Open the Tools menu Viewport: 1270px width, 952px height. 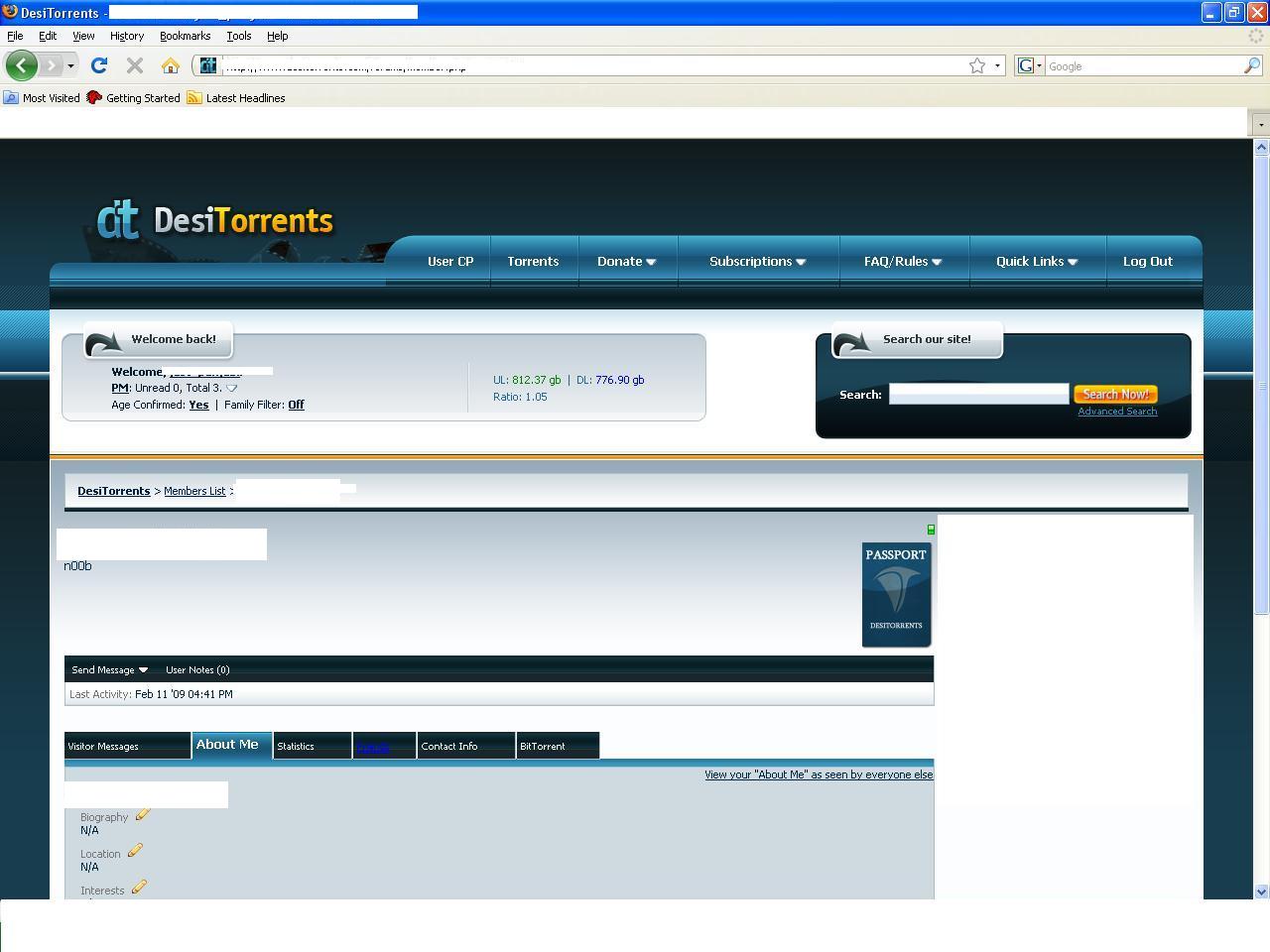coord(239,36)
